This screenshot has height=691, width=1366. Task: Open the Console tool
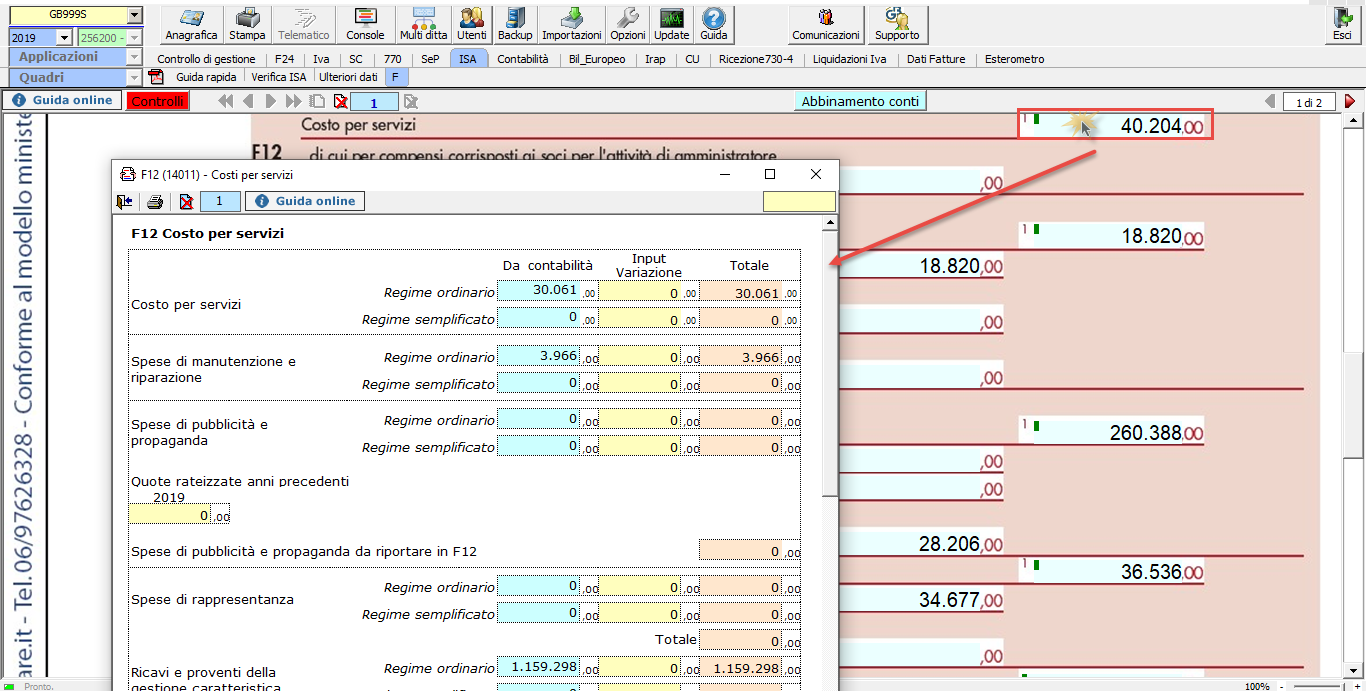coord(365,23)
